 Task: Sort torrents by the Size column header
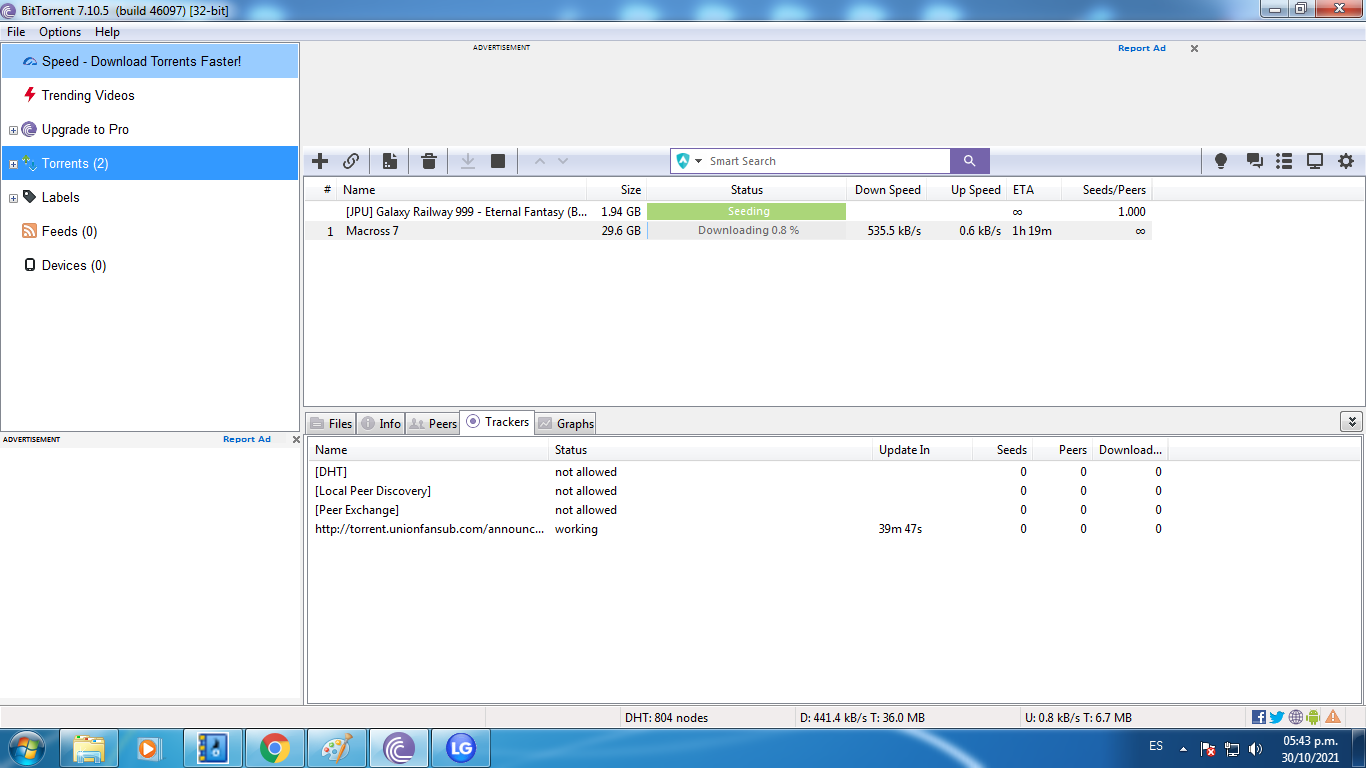pos(616,189)
